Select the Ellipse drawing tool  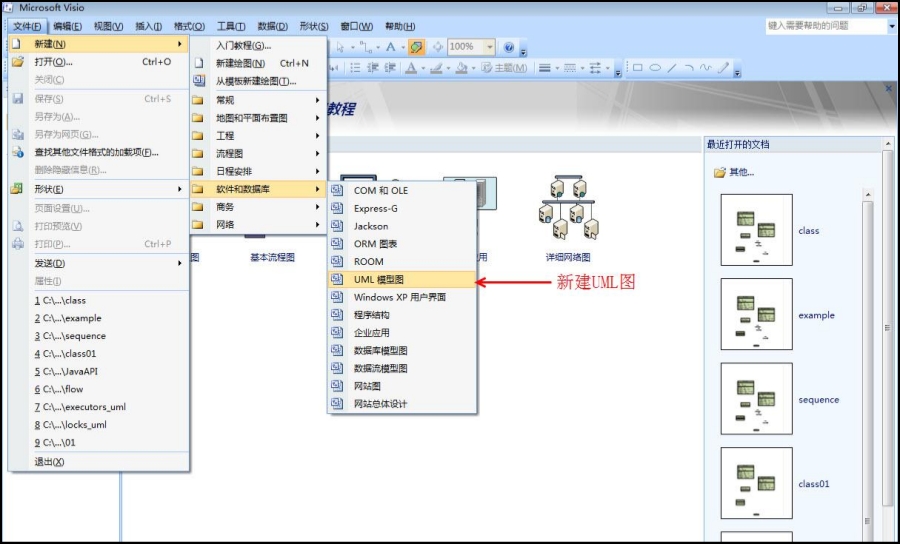pyautogui.click(x=654, y=68)
